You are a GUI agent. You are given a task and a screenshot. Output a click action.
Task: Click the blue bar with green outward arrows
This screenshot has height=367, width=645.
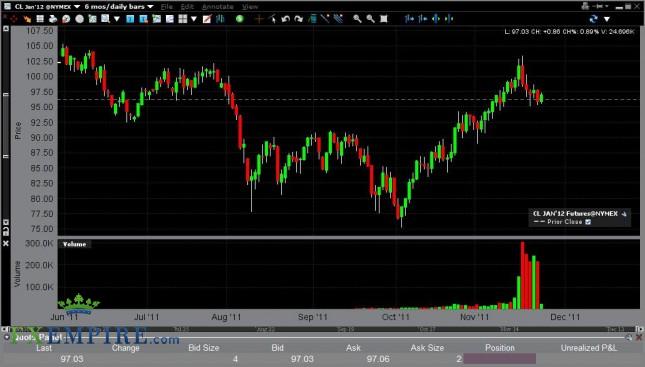tap(436, 19)
